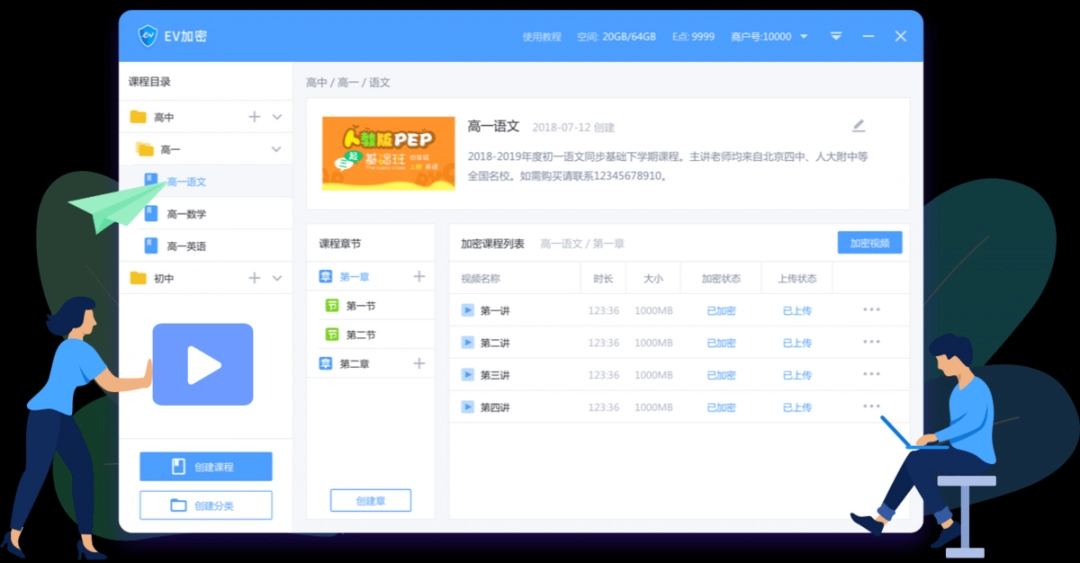Image resolution: width=1080 pixels, height=563 pixels.
Task: Open the title bar menu triangle icon
Action: pos(836,36)
